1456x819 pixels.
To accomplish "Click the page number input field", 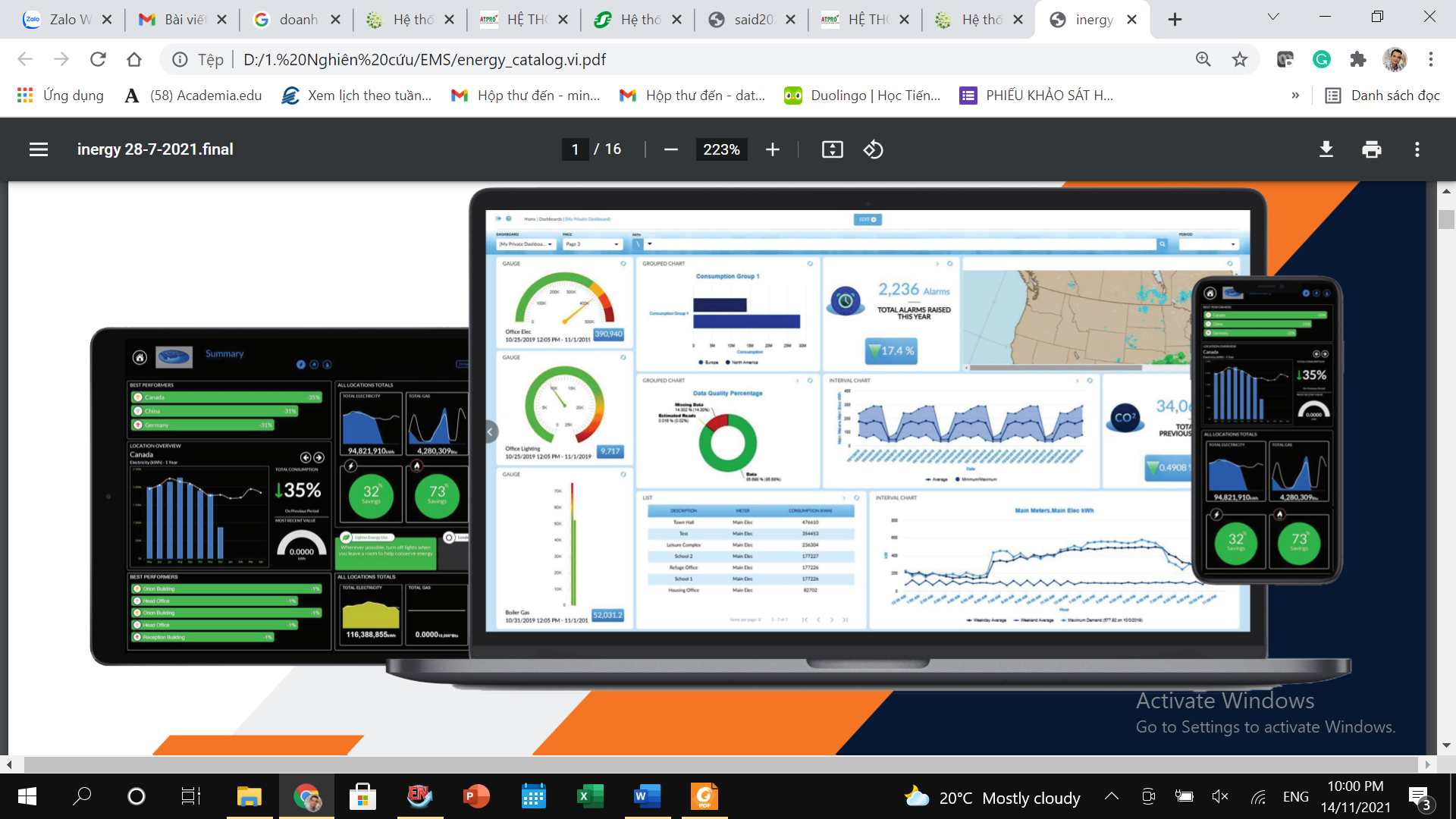I will tap(575, 149).
